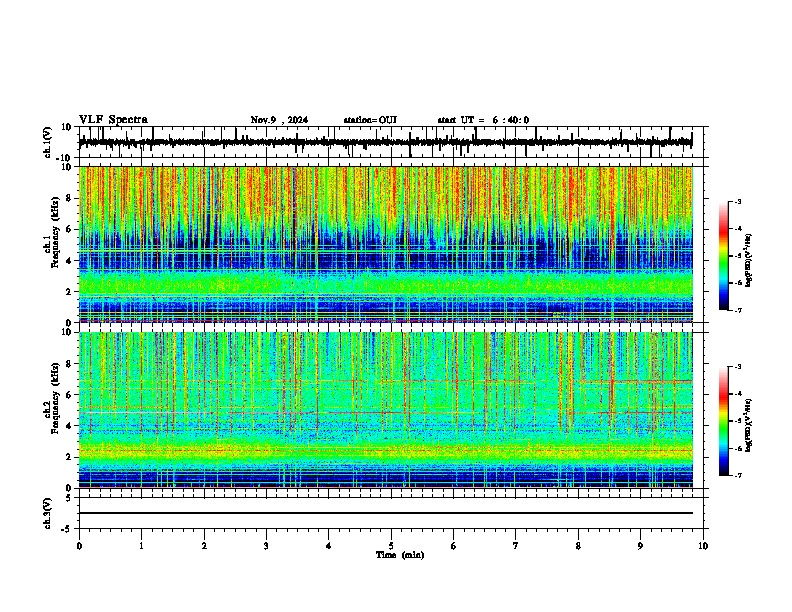Click the "5" tick on the ch.3(V) axis
The height and width of the screenshot is (612, 792).
[70, 497]
